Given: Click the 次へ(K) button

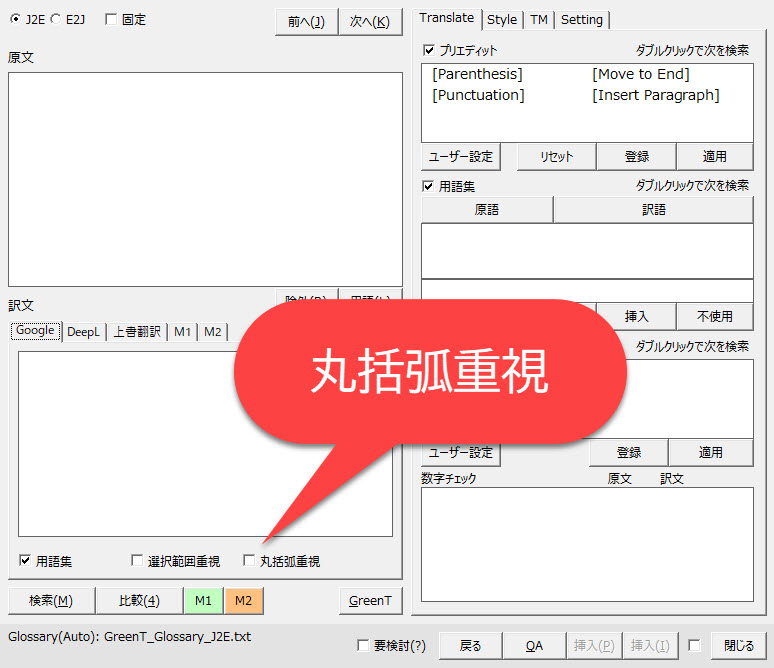Looking at the screenshot, I should tap(369, 22).
